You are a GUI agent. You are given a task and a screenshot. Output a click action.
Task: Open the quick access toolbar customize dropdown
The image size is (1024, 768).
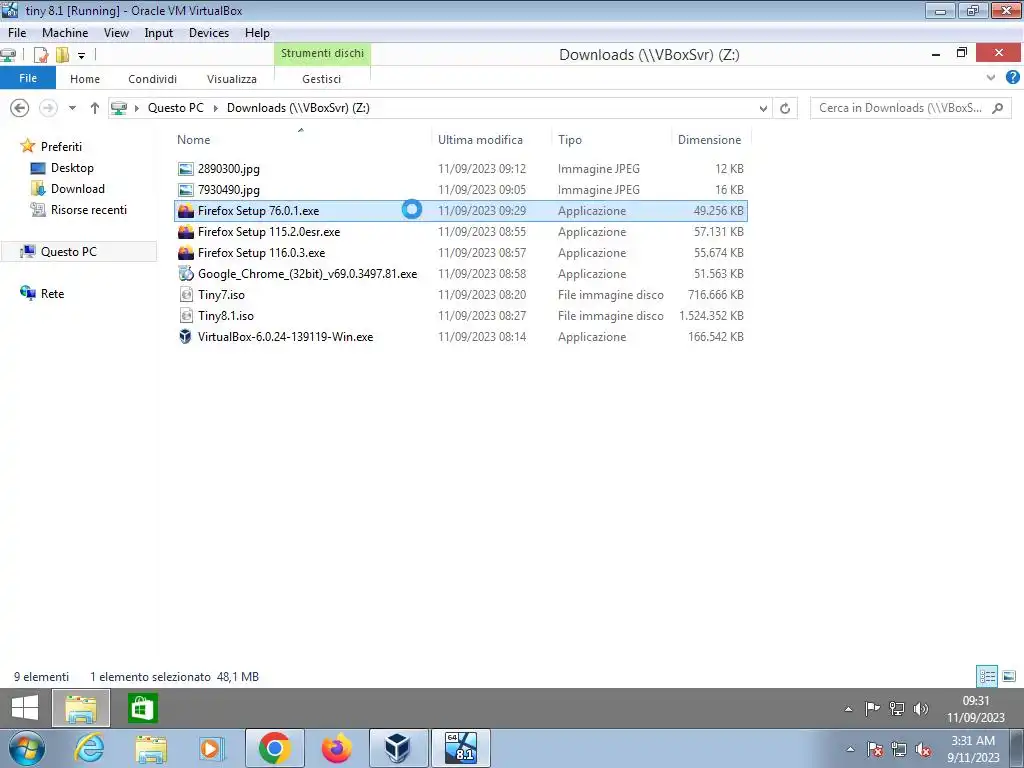click(82, 56)
